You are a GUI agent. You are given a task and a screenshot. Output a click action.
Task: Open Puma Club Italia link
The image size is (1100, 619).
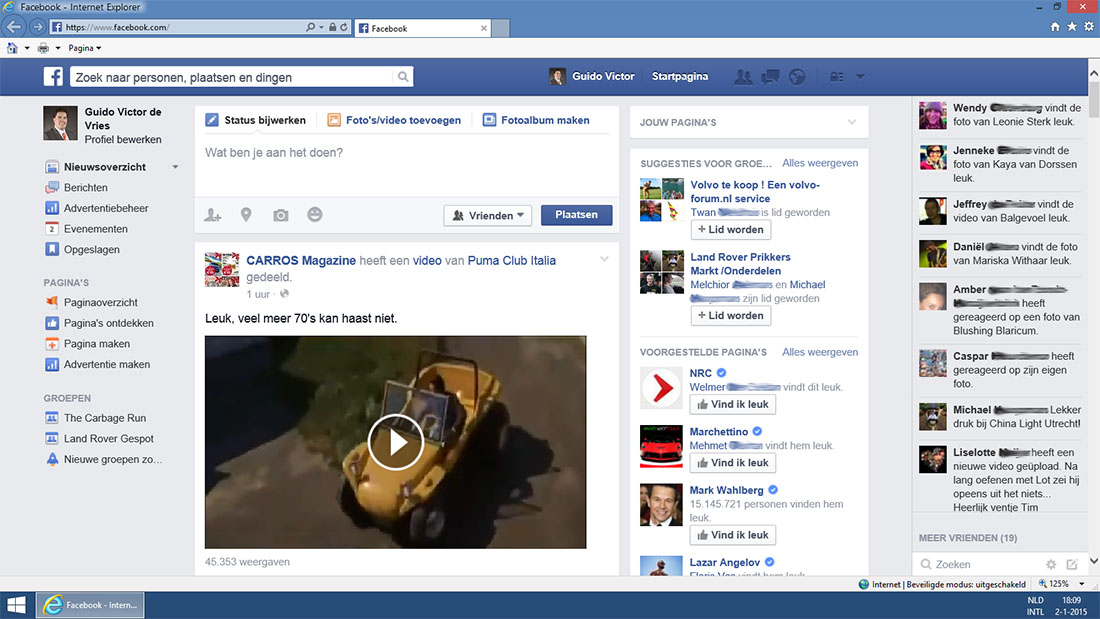(511, 260)
